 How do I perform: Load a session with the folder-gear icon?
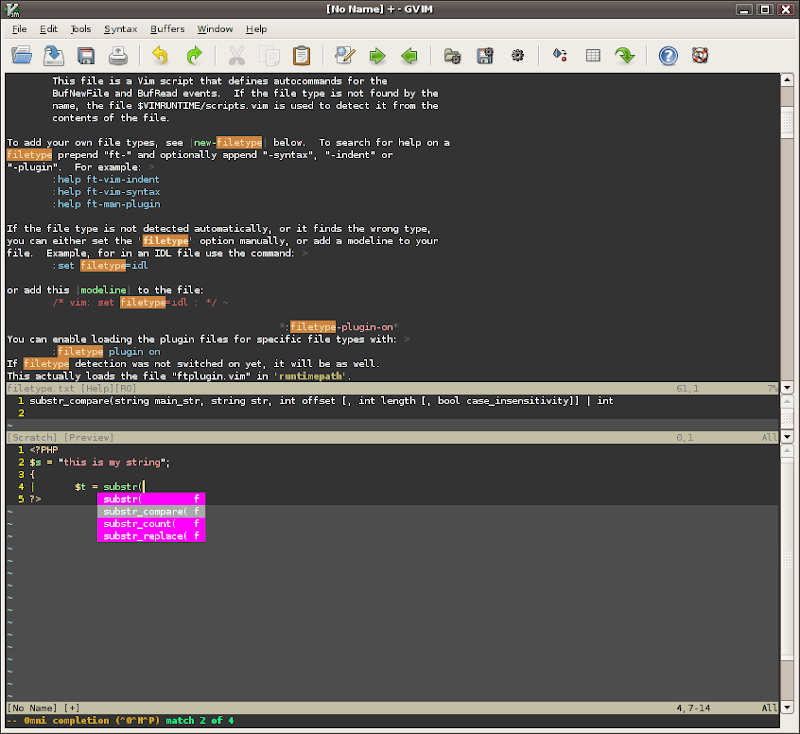[453, 55]
